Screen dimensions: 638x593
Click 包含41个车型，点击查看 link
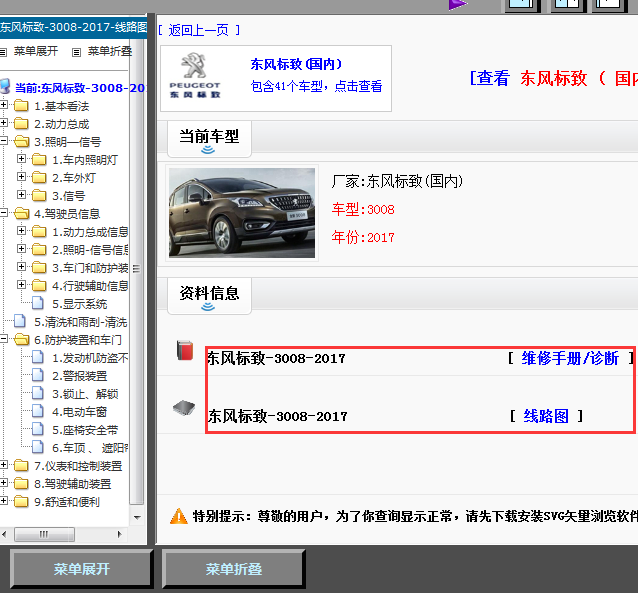click(x=317, y=86)
